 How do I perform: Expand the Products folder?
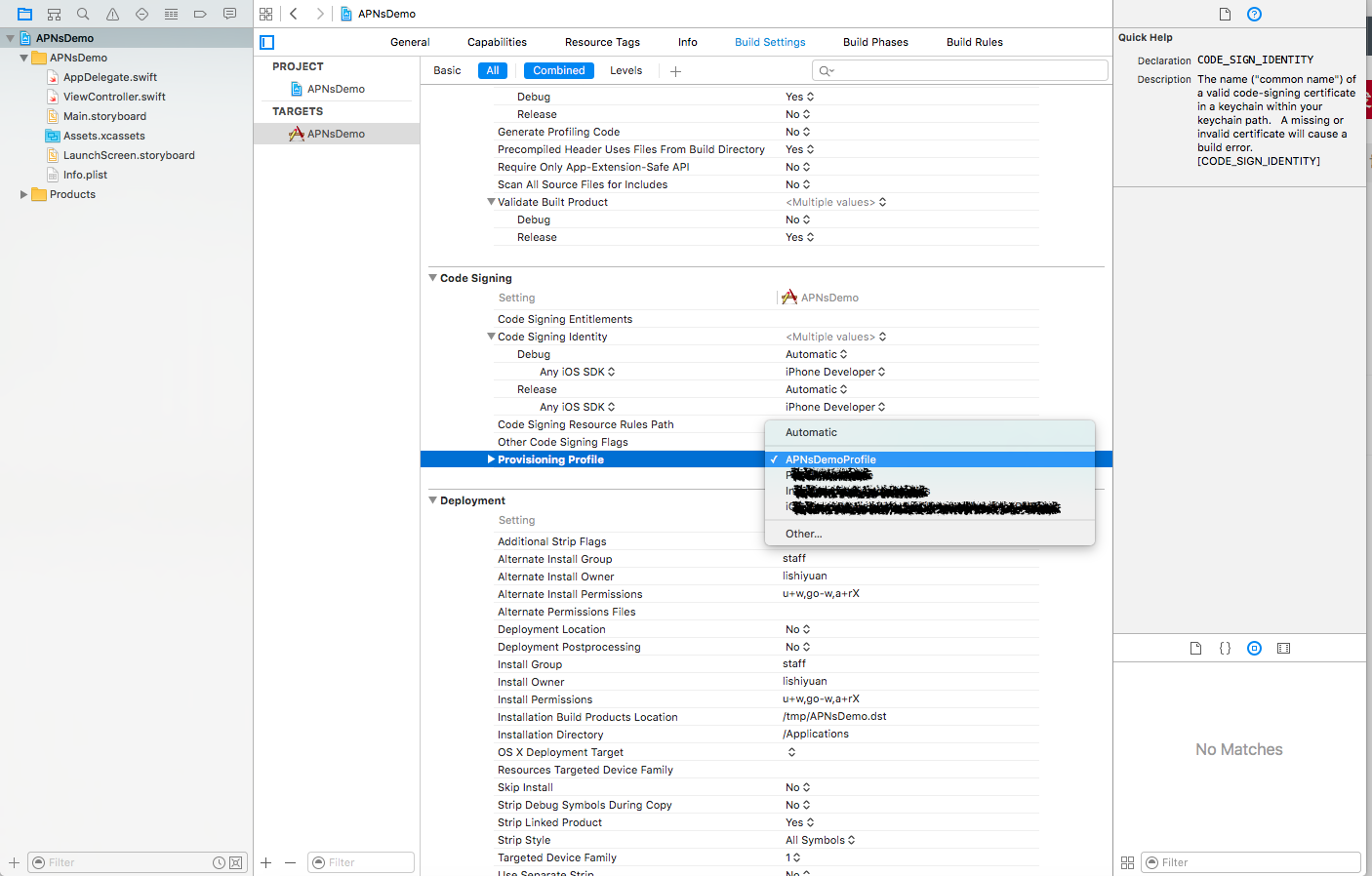point(24,194)
